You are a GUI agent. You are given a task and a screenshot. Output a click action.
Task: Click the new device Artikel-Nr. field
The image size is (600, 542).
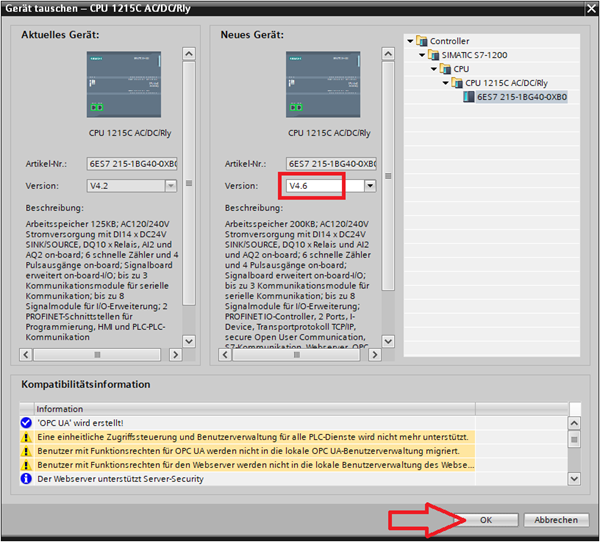(x=331, y=164)
